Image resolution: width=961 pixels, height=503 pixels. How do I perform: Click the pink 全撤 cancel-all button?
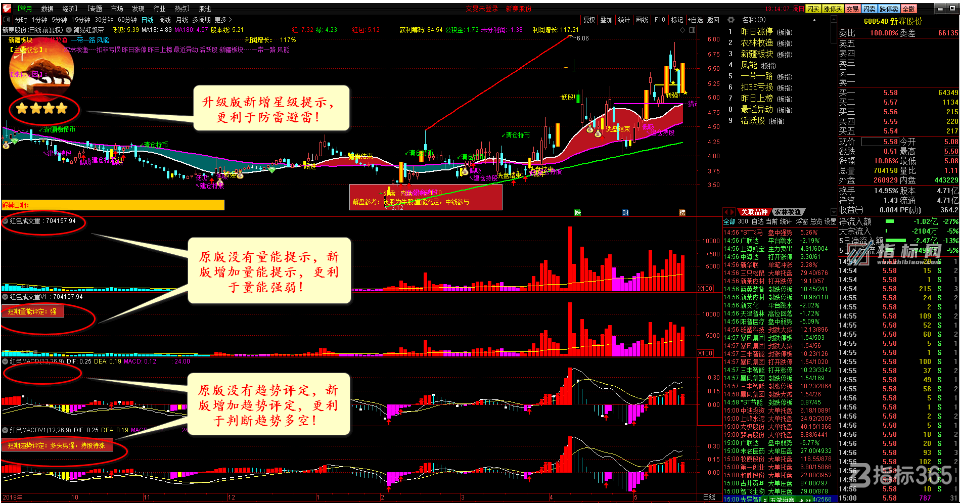click(908, 9)
